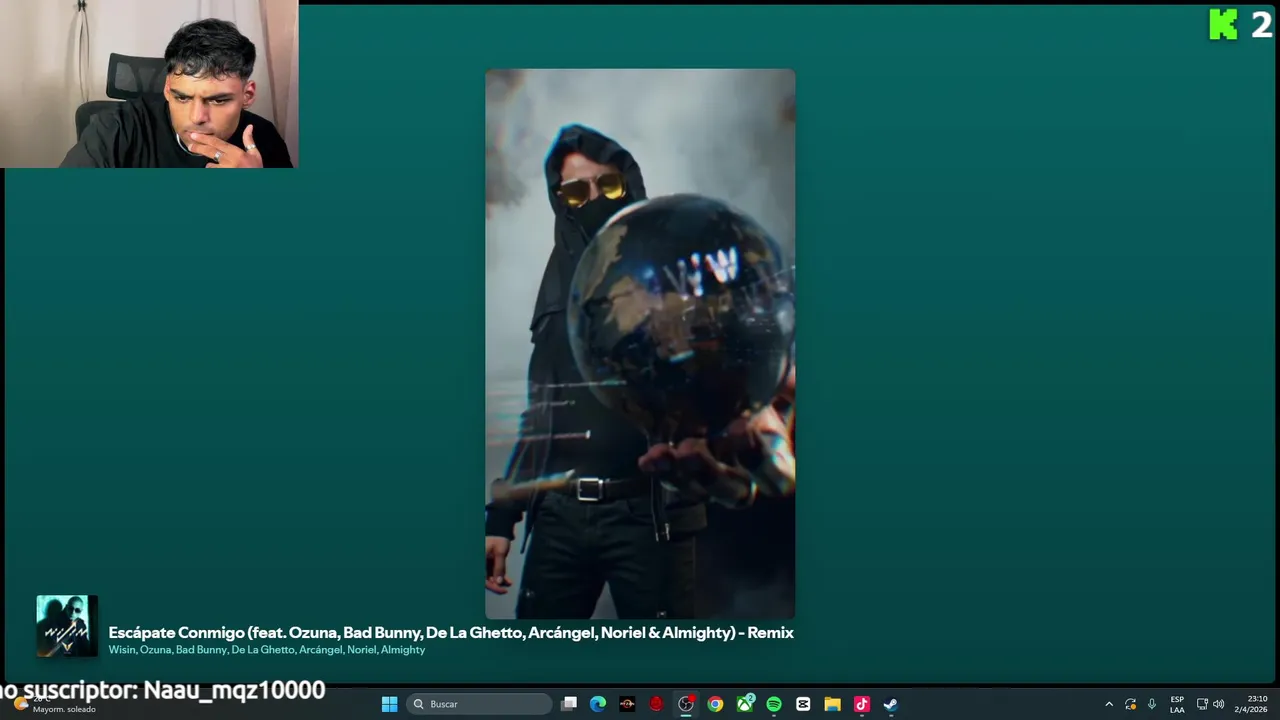Switch to Steam in the taskbar
Viewport: 1280px width, 720px height.
pyautogui.click(x=891, y=704)
